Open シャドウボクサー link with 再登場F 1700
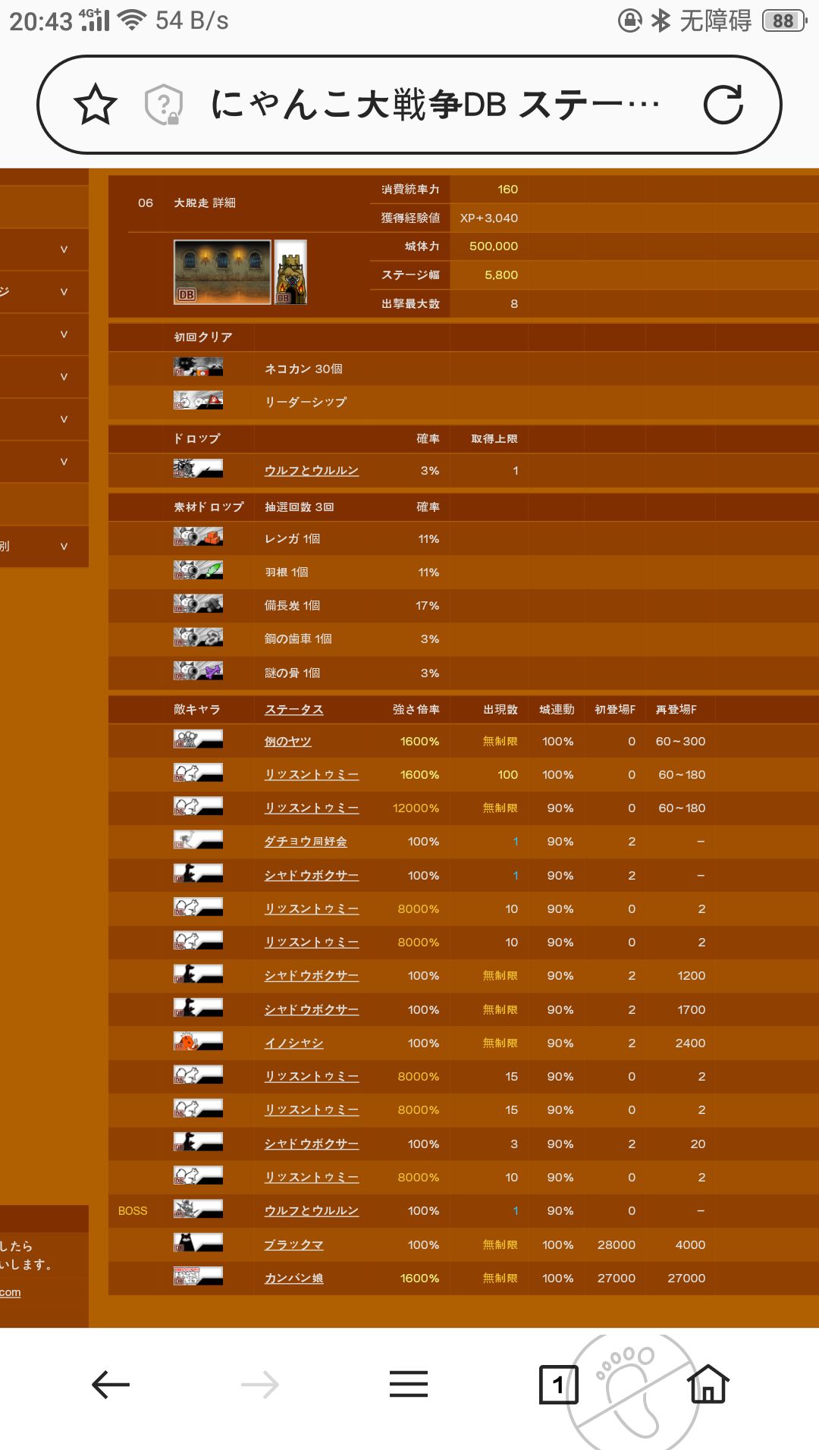The height and width of the screenshot is (1456, 819). [312, 1010]
